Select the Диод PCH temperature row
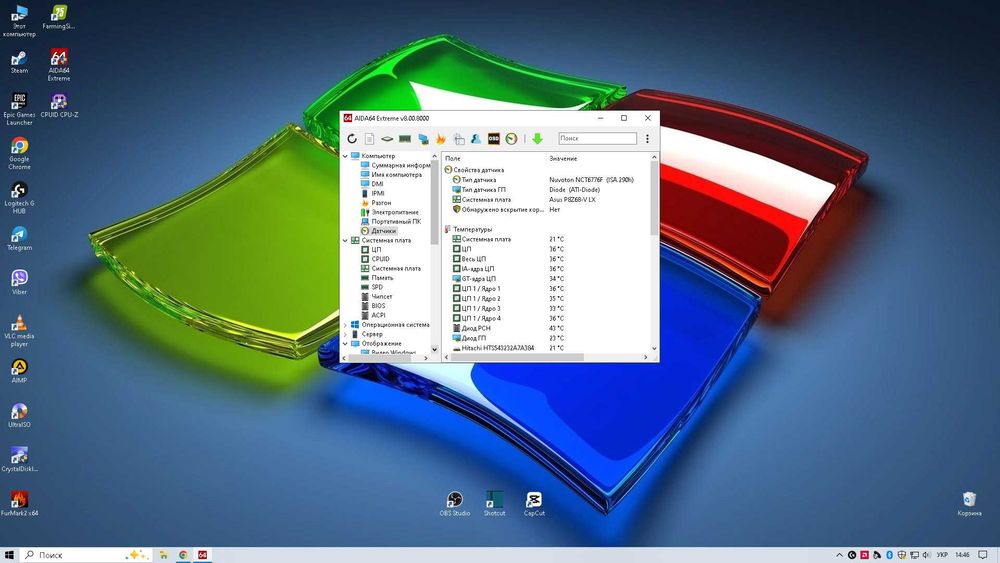The image size is (1000, 563). click(x=545, y=328)
